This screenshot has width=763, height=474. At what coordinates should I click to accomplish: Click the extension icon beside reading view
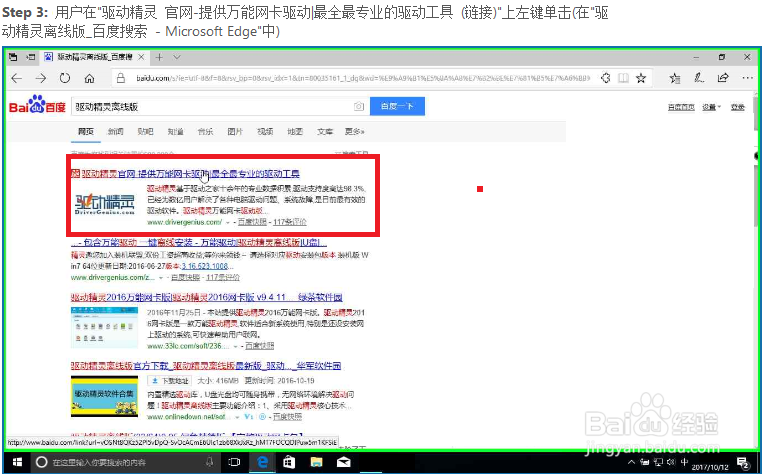pyautogui.click(x=605, y=78)
